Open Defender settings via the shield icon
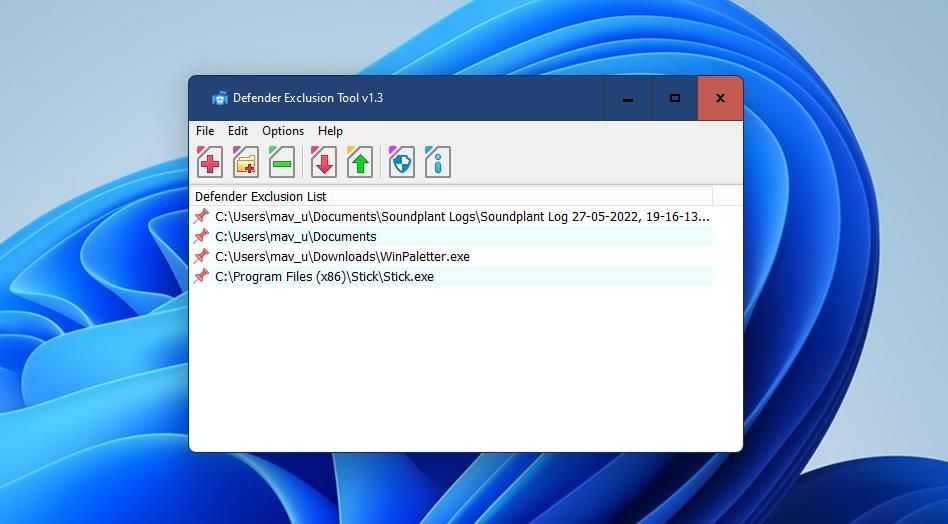This screenshot has width=948, height=524. tap(402, 162)
